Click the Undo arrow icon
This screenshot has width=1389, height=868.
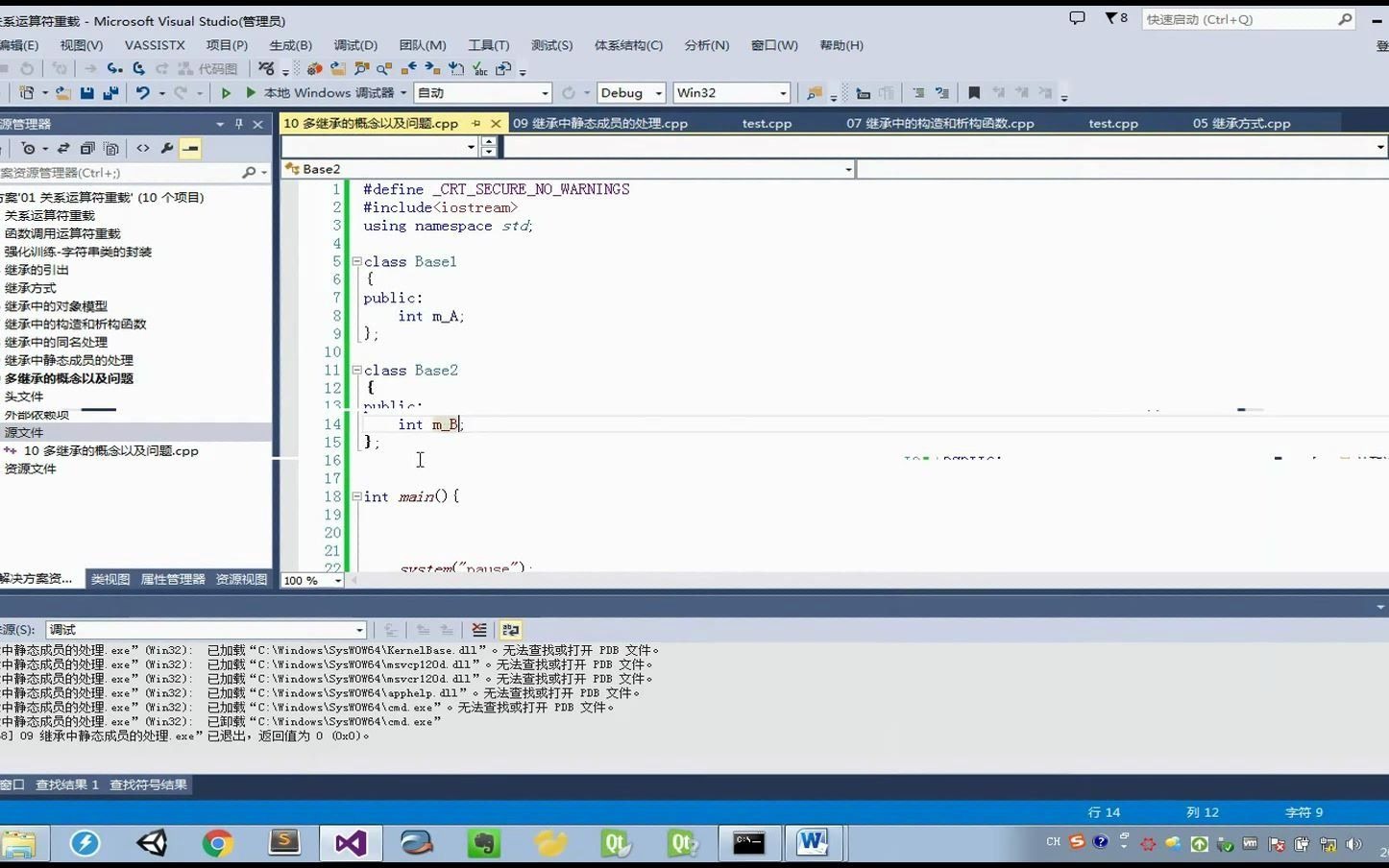click(x=142, y=93)
